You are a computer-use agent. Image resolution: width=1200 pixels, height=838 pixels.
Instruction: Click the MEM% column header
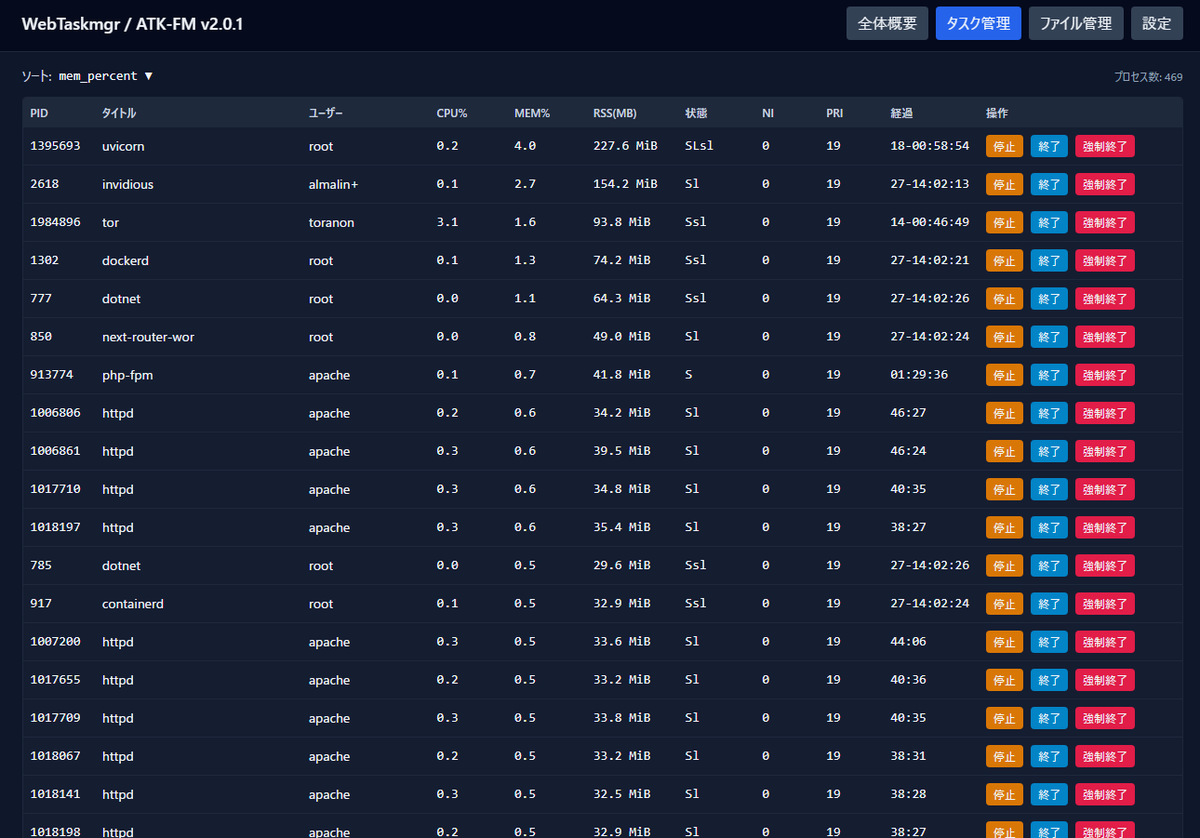tap(532, 113)
